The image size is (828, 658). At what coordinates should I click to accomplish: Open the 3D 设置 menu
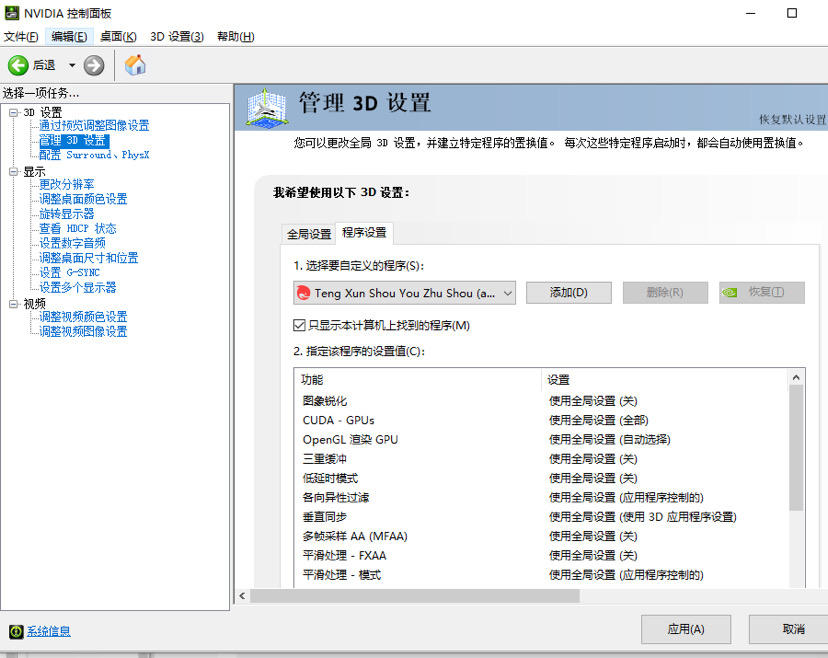pyautogui.click(x=177, y=36)
